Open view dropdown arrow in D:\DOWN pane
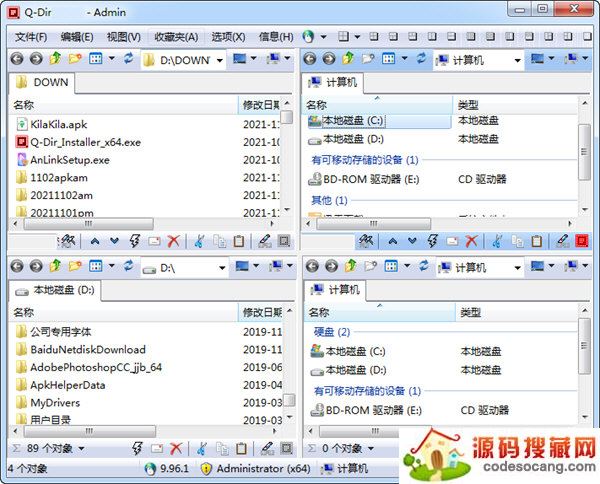Image resolution: width=600 pixels, height=484 pixels. [x=111, y=59]
